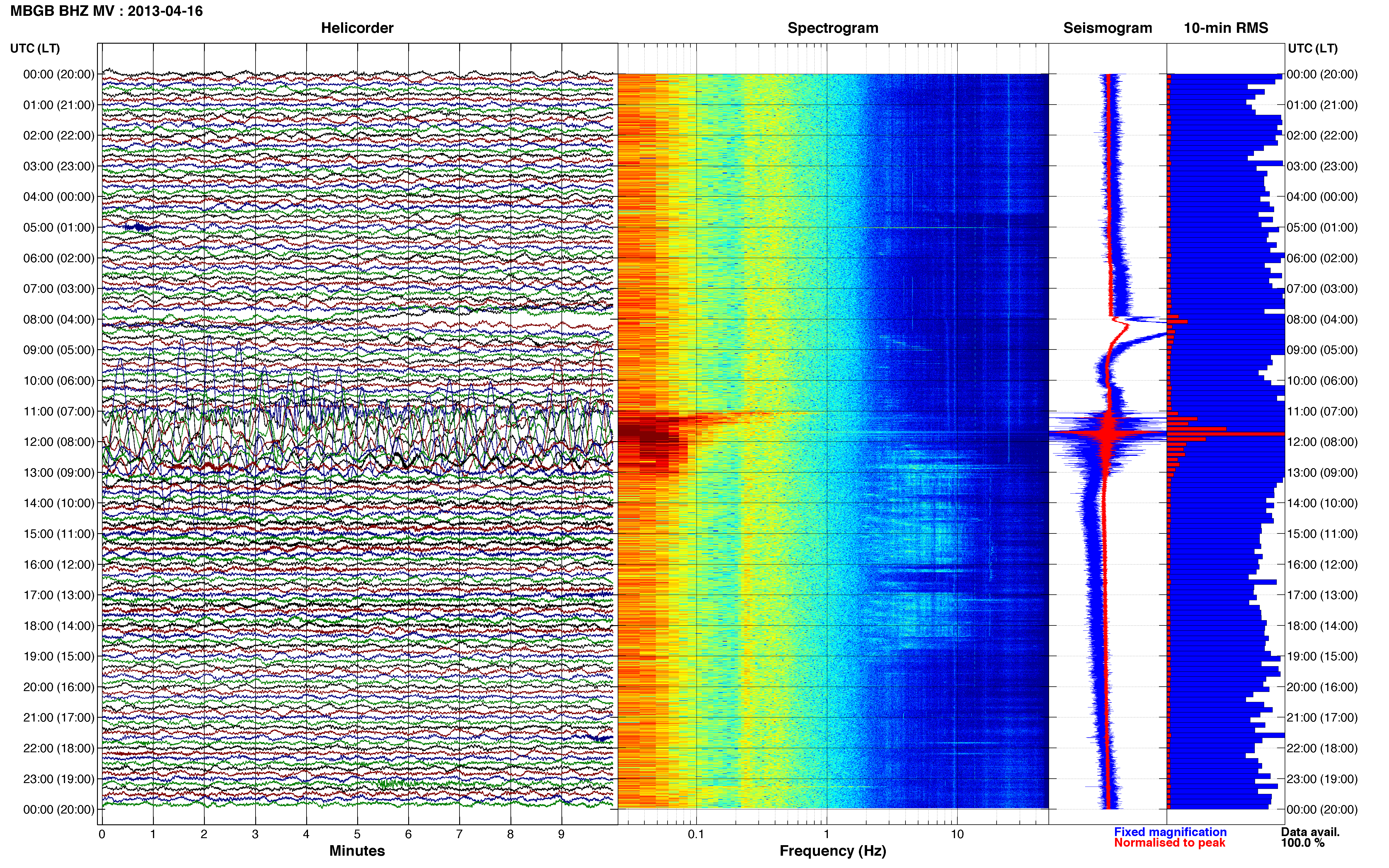Click tick 0.1 on the Frequency axis
Viewport: 1389px width, 868px height.
point(696,835)
